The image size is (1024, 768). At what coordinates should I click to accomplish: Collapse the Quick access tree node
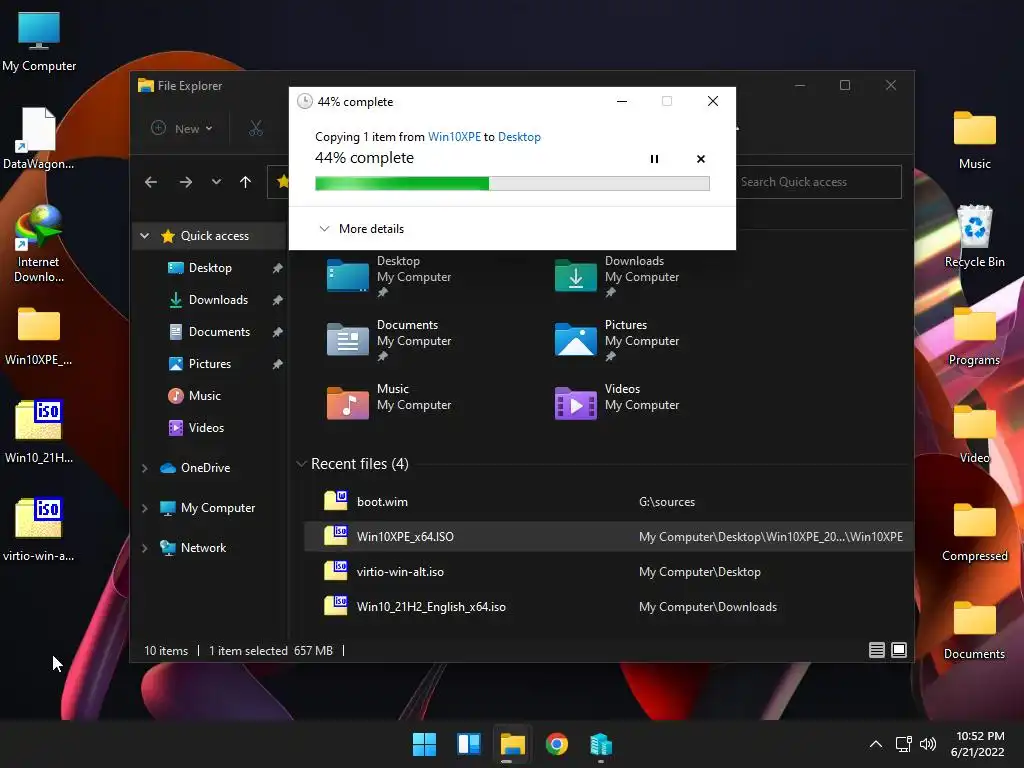pyautogui.click(x=145, y=236)
